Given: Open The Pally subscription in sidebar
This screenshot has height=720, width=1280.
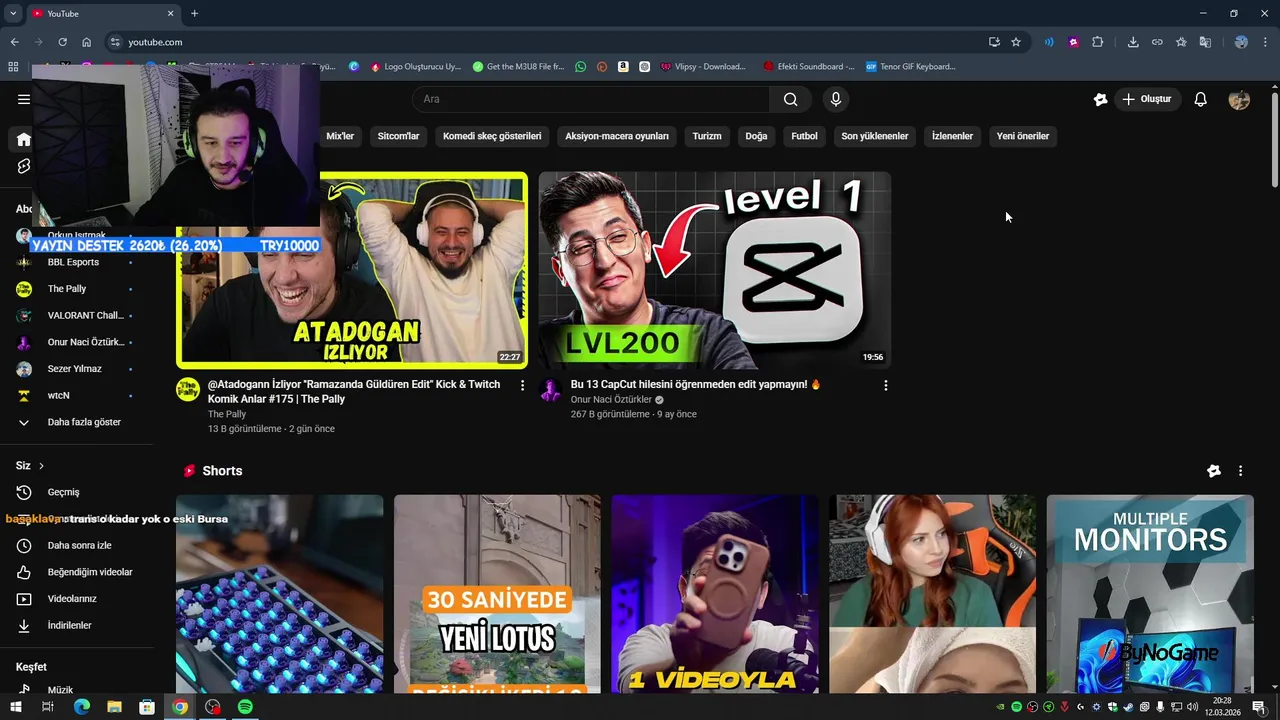Looking at the screenshot, I should [x=76, y=289].
